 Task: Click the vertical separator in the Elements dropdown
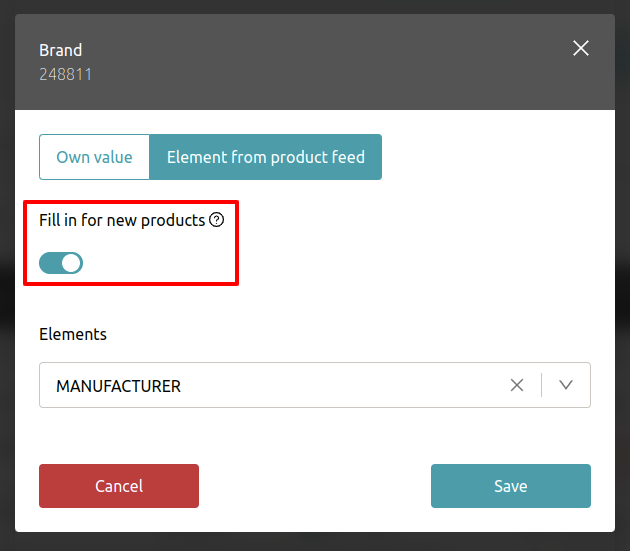[x=541, y=385]
